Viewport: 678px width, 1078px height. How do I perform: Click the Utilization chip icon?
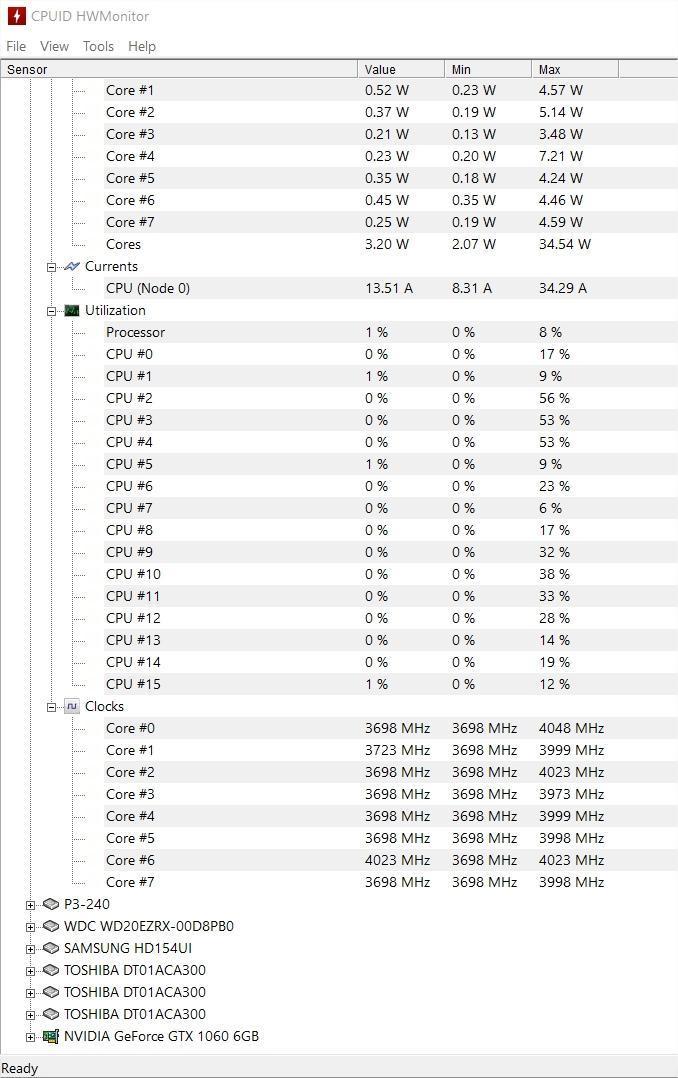(72, 310)
